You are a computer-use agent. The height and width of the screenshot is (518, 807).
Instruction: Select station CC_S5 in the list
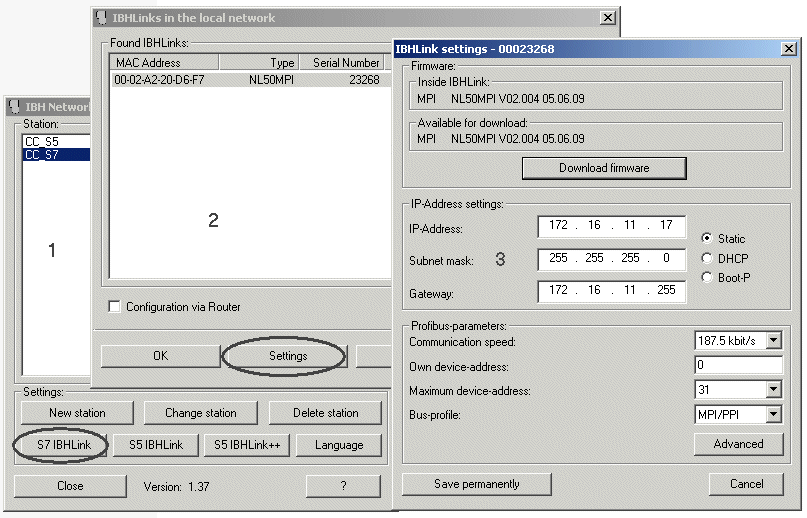(57, 142)
